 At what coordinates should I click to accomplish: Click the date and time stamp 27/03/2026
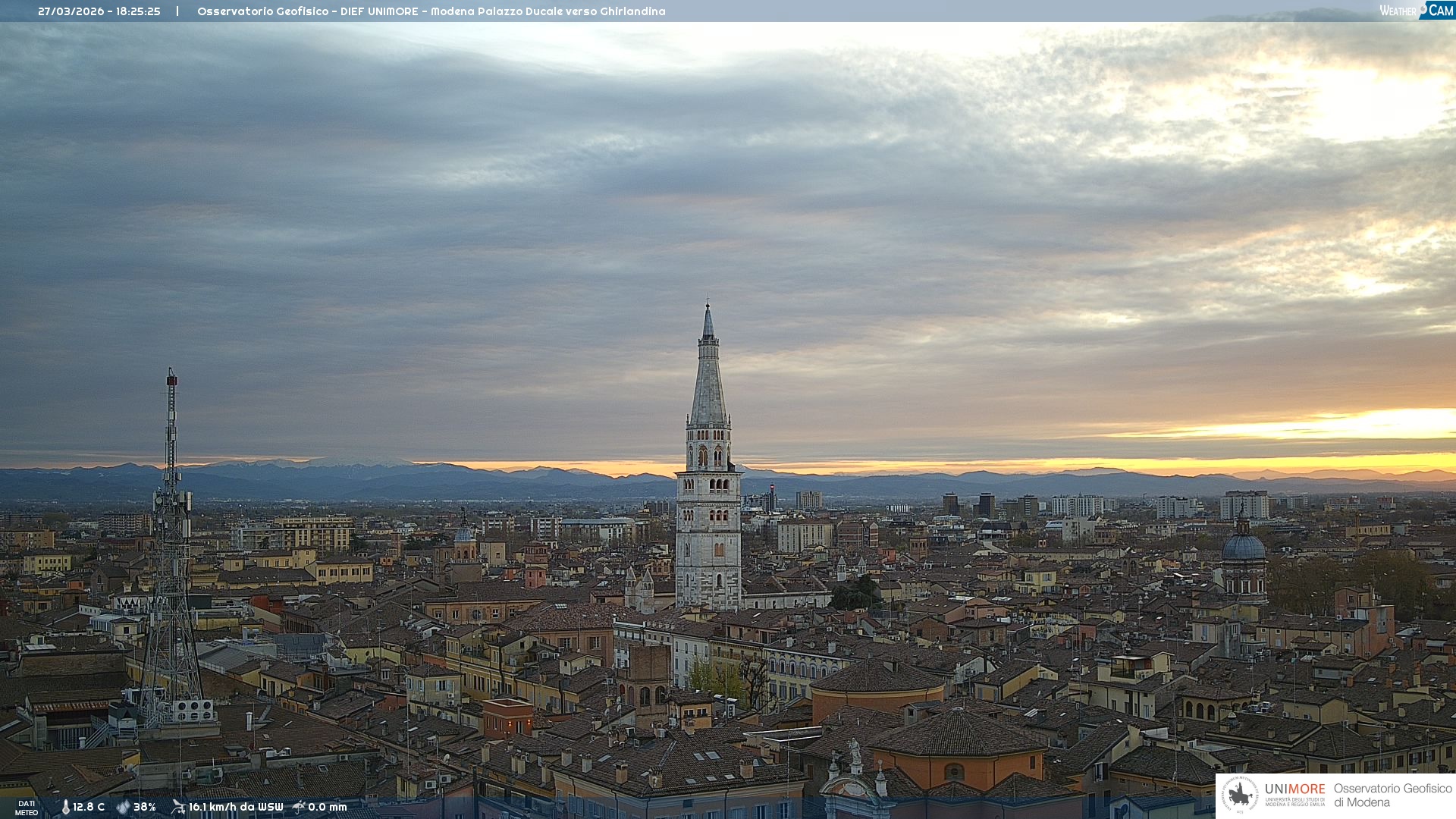tap(99, 11)
